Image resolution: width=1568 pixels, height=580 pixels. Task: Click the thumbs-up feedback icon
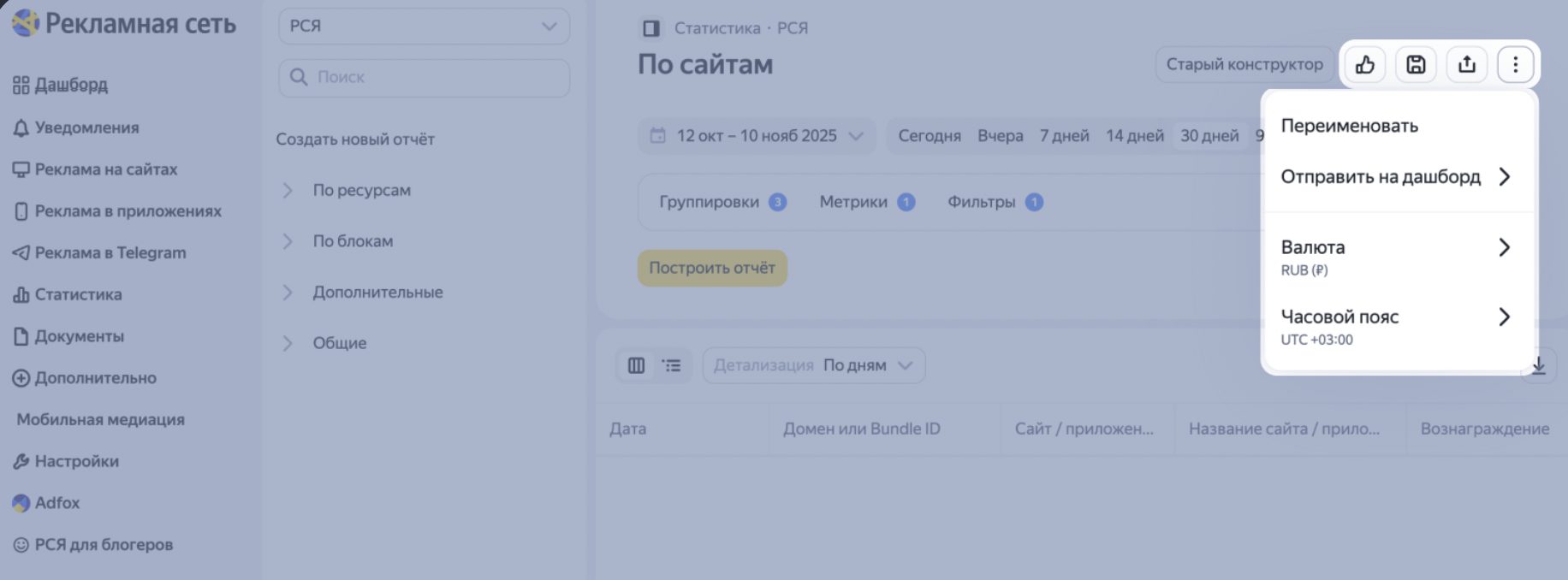(1365, 64)
